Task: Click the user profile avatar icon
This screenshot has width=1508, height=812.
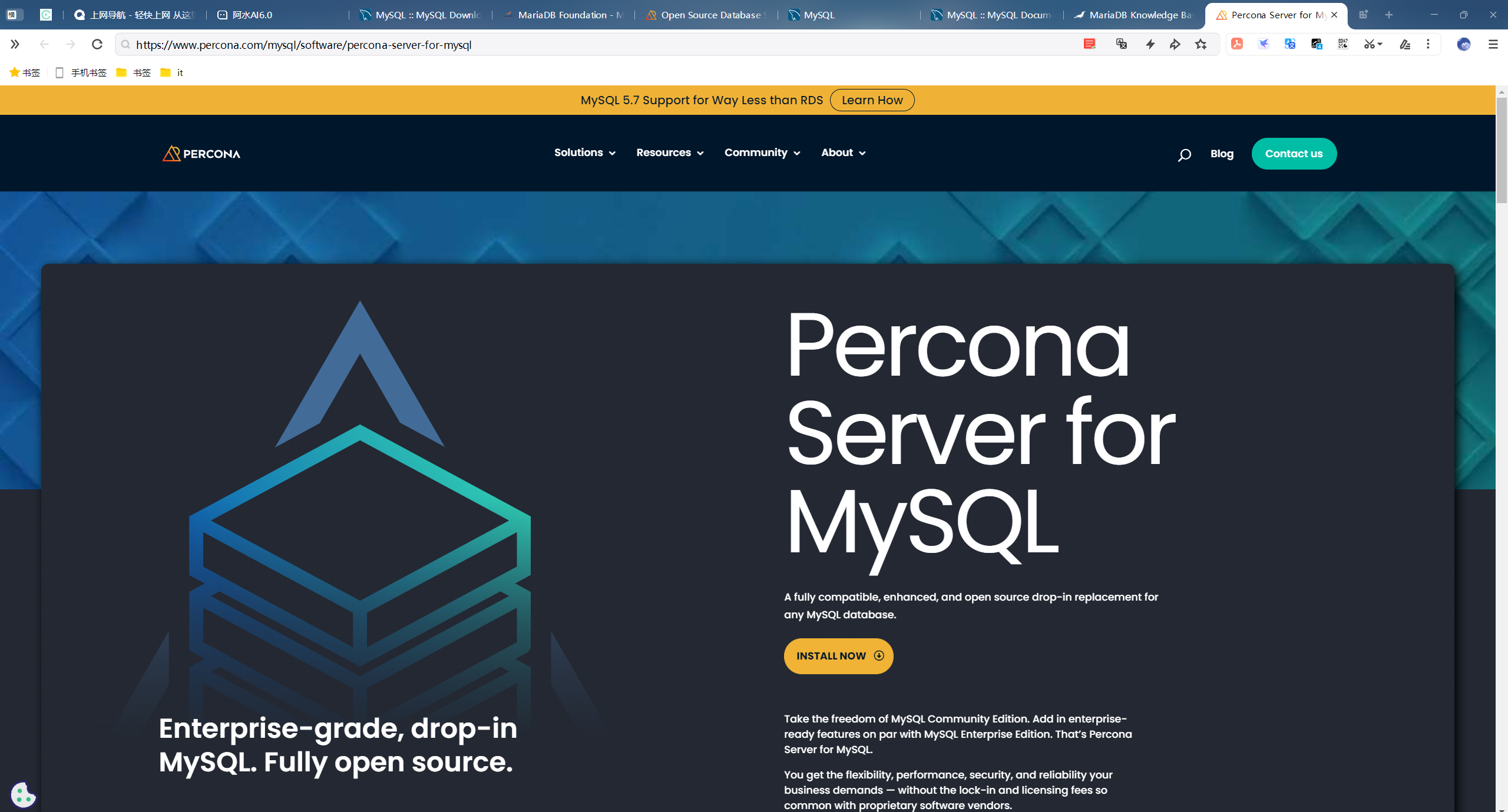Action: [1464, 44]
